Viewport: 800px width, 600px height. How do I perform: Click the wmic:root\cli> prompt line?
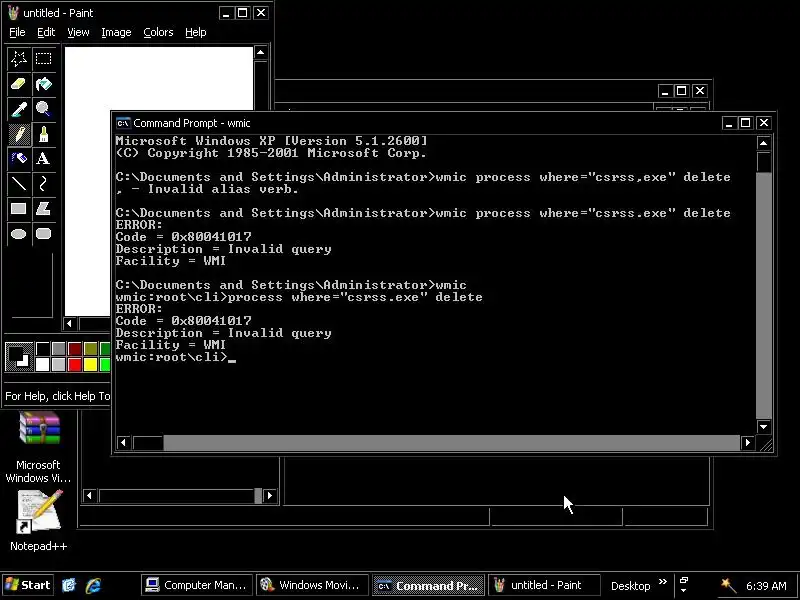tap(176, 357)
